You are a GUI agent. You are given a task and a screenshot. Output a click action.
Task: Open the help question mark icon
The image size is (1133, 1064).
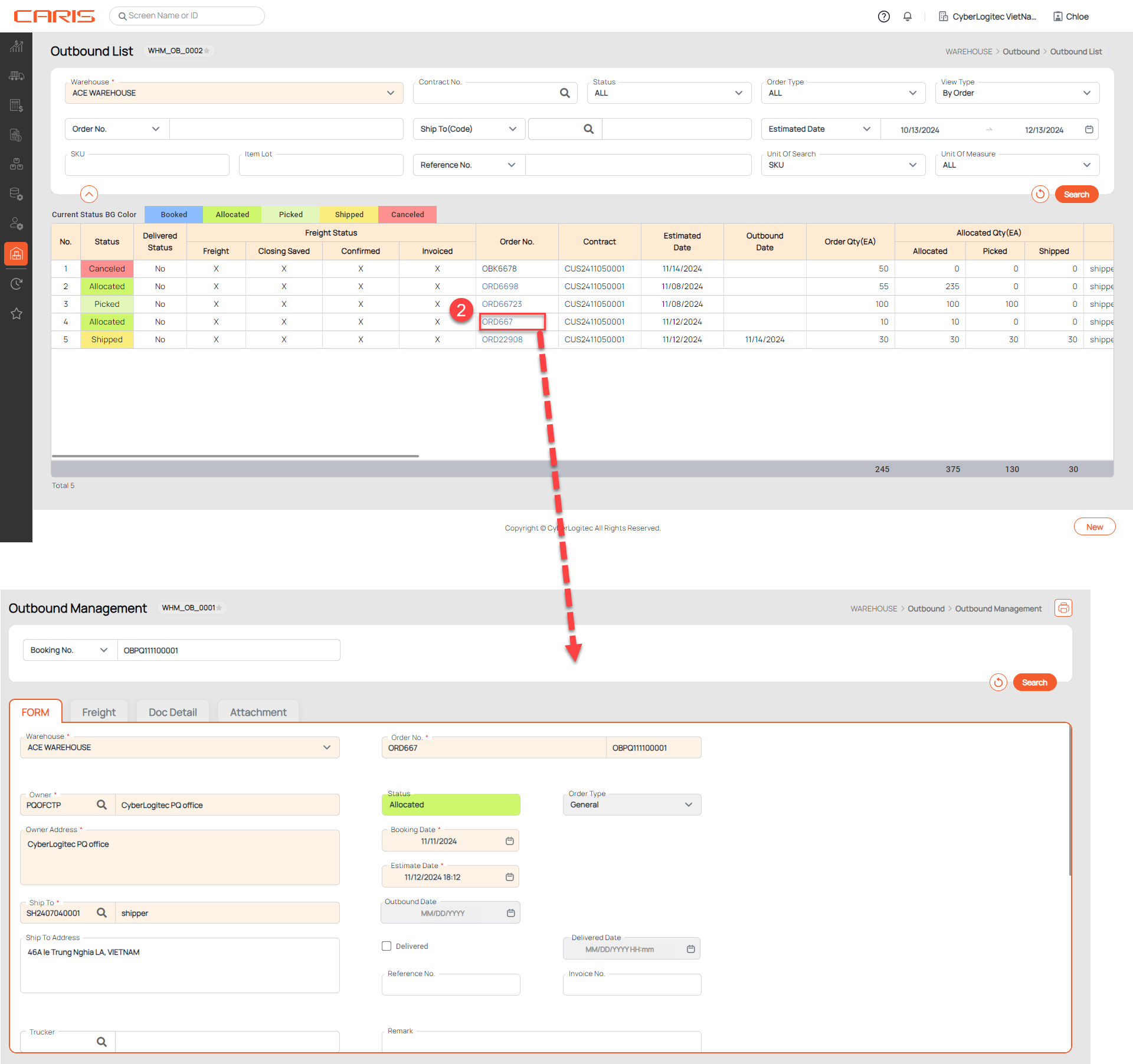point(883,17)
